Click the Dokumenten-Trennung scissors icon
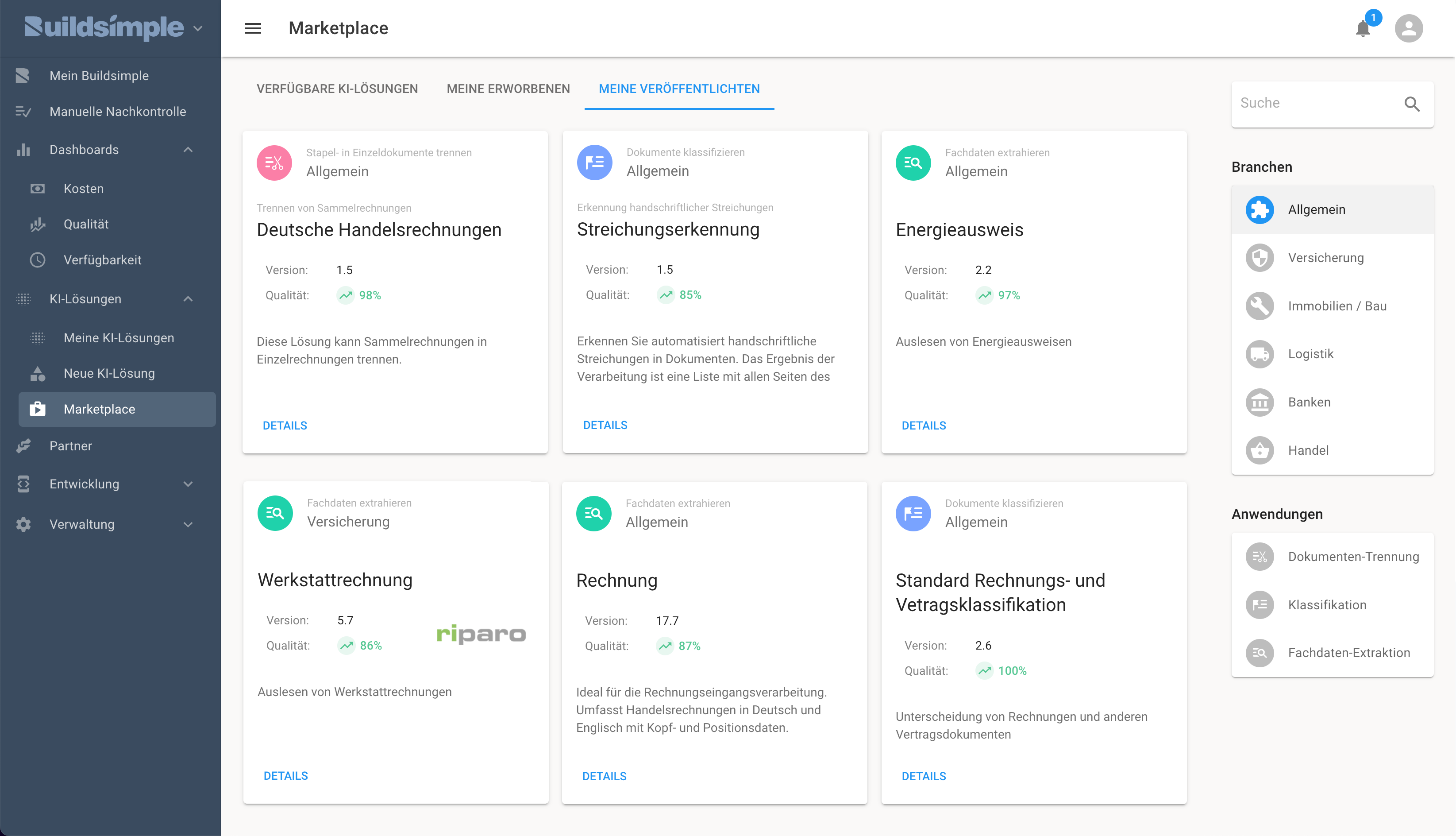Screen dimensions: 1456x836 (x=1259, y=557)
